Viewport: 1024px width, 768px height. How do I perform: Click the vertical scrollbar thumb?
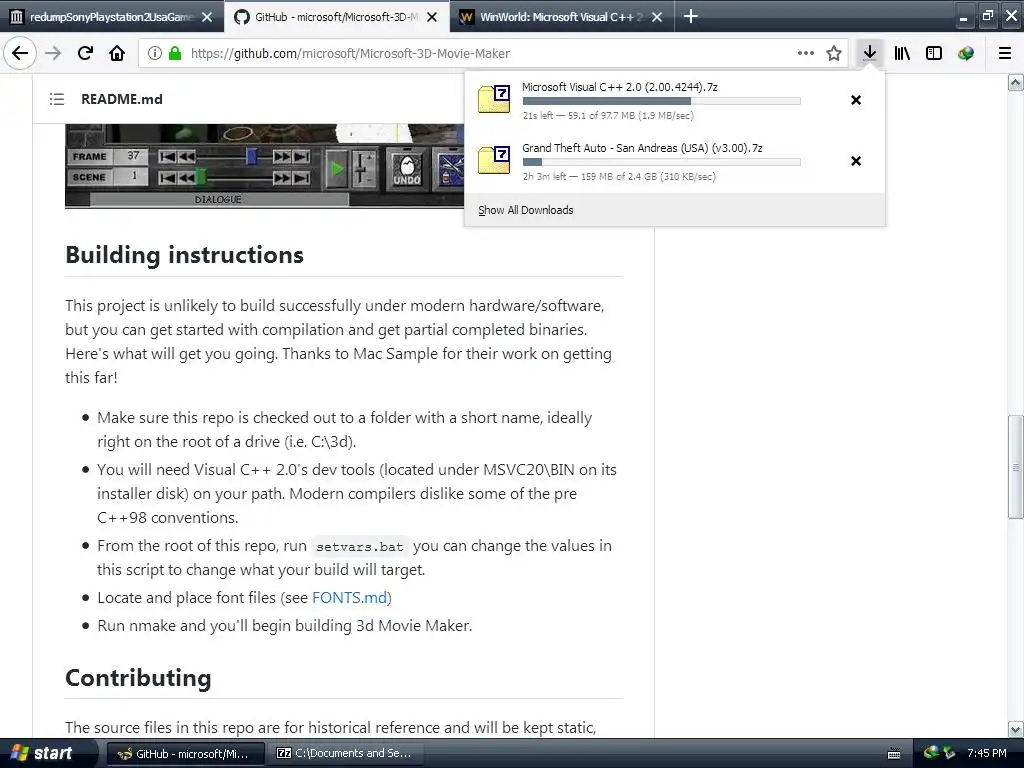pos(1015,467)
